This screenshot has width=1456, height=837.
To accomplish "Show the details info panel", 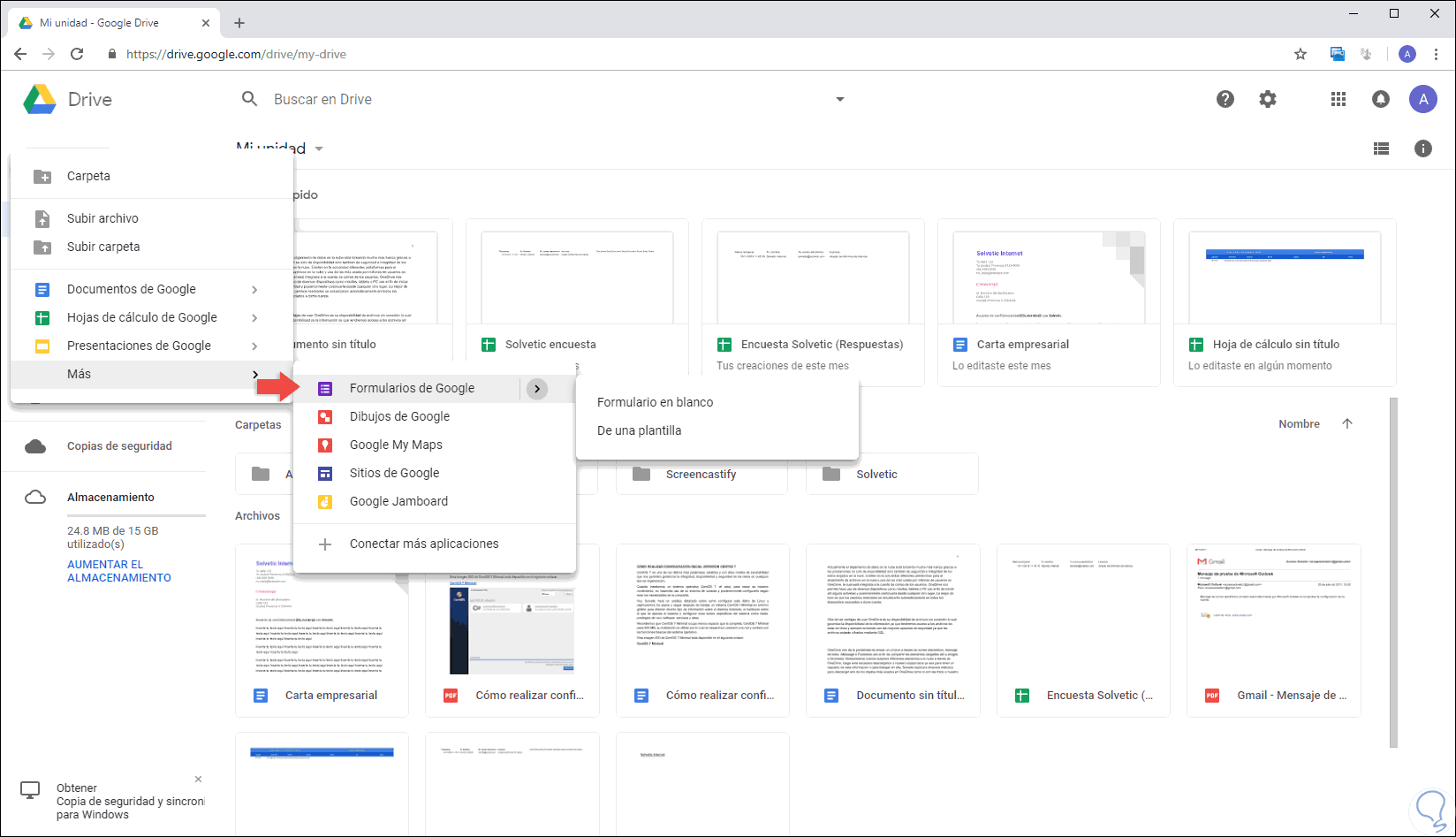I will [x=1423, y=148].
